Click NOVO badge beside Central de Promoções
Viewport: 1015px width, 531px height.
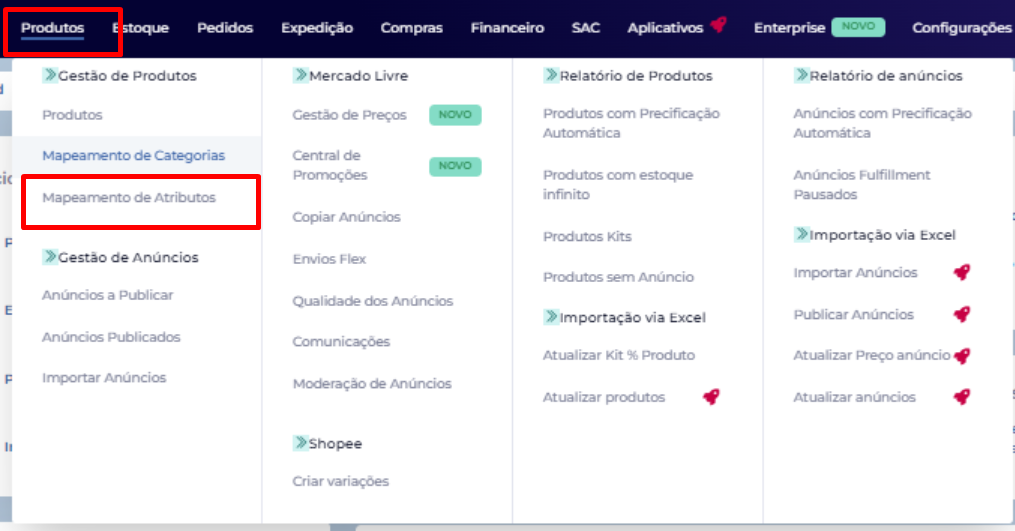point(455,165)
